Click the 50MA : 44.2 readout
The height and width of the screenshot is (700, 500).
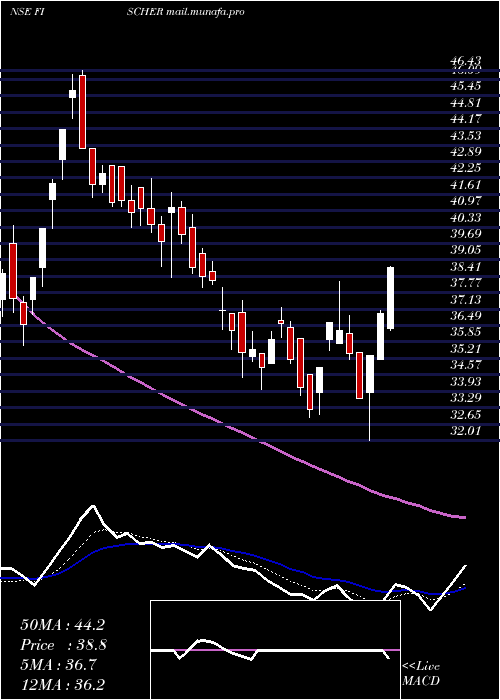[62, 625]
